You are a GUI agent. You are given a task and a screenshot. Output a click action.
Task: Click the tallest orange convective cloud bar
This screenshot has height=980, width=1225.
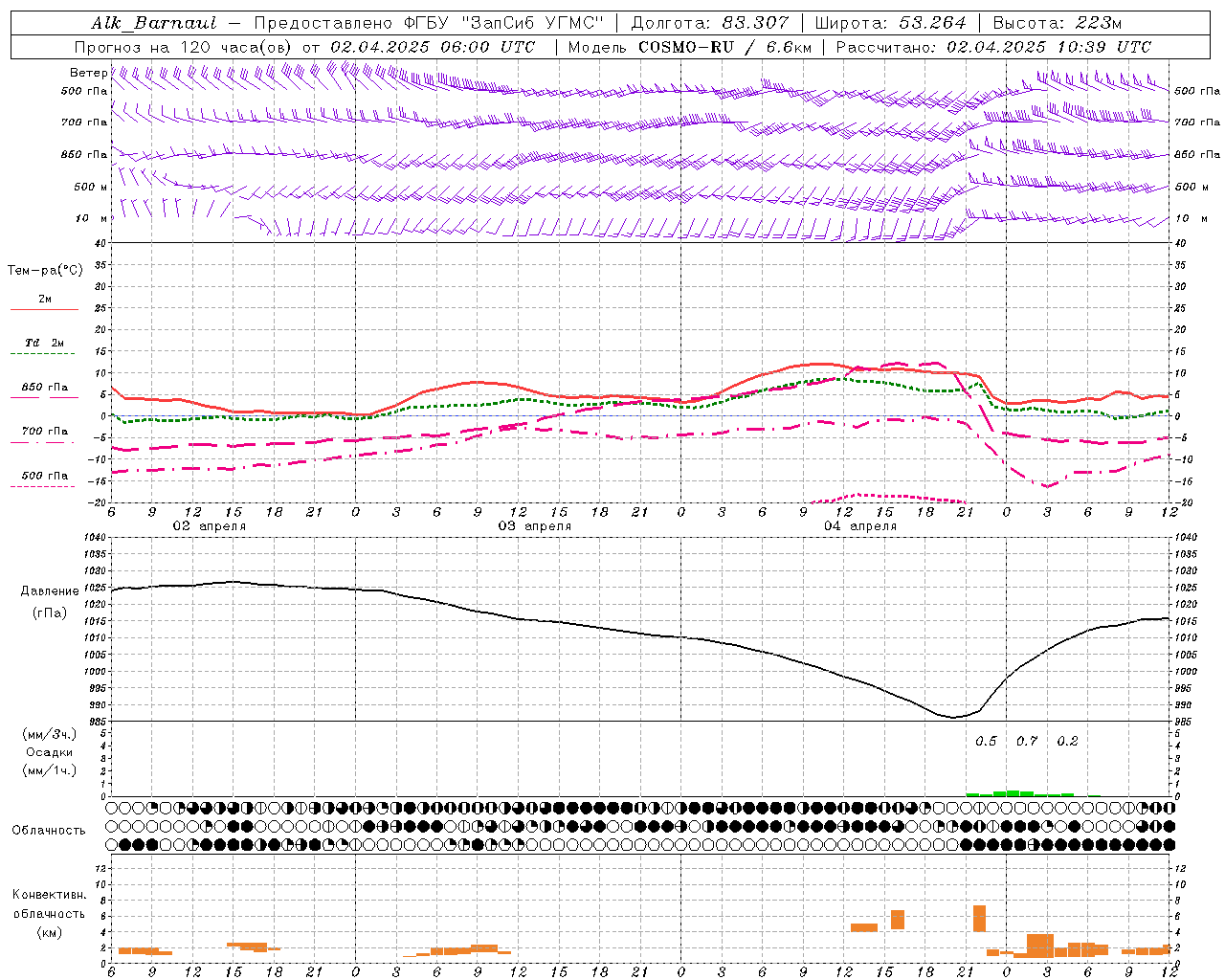979,919
